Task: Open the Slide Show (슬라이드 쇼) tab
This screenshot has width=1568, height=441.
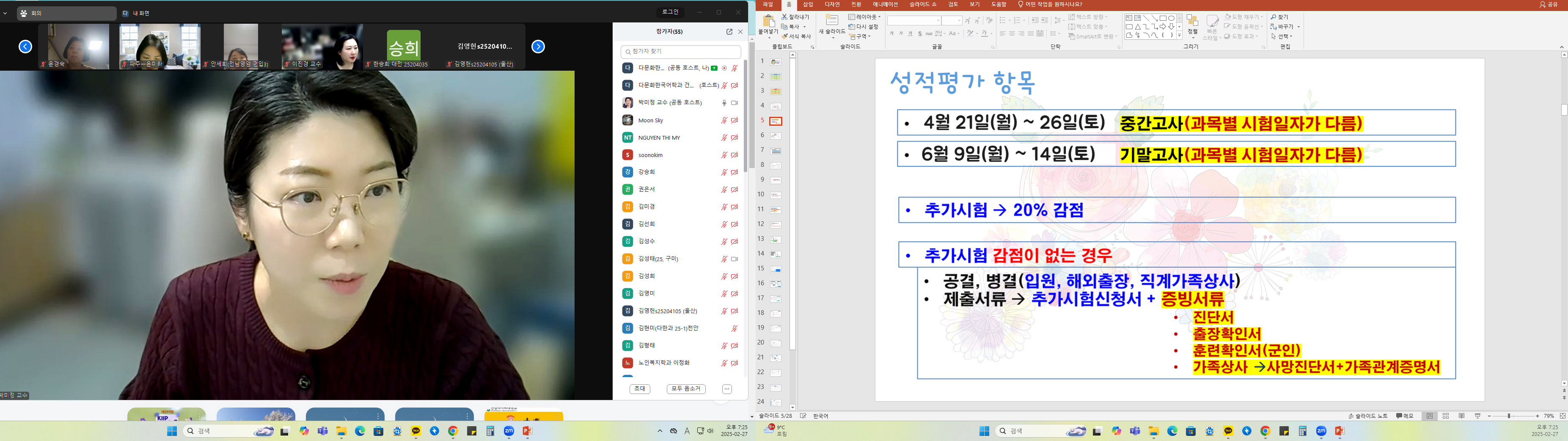Action: (x=923, y=5)
